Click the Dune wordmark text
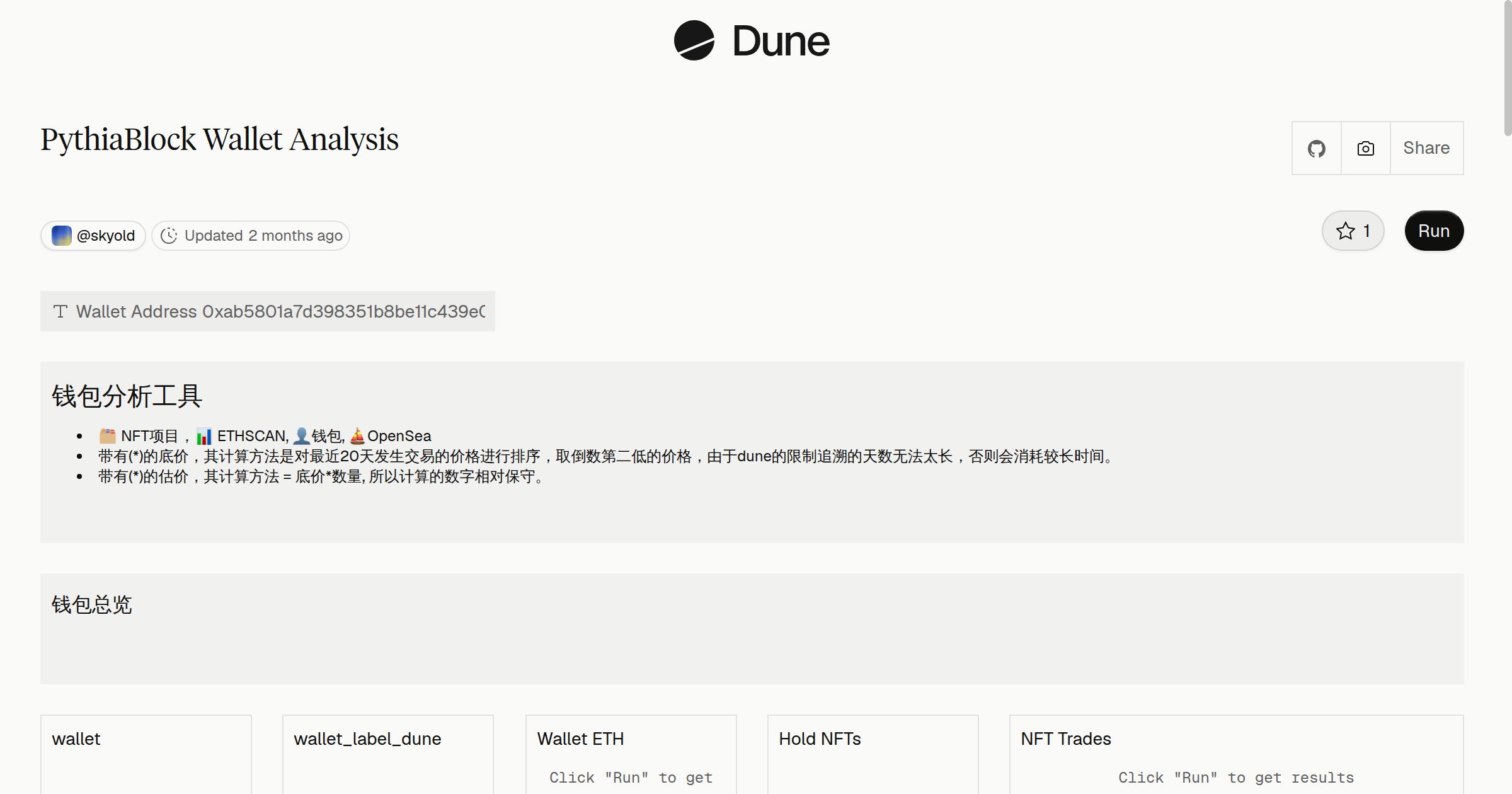This screenshot has width=1512, height=794. coord(781,41)
